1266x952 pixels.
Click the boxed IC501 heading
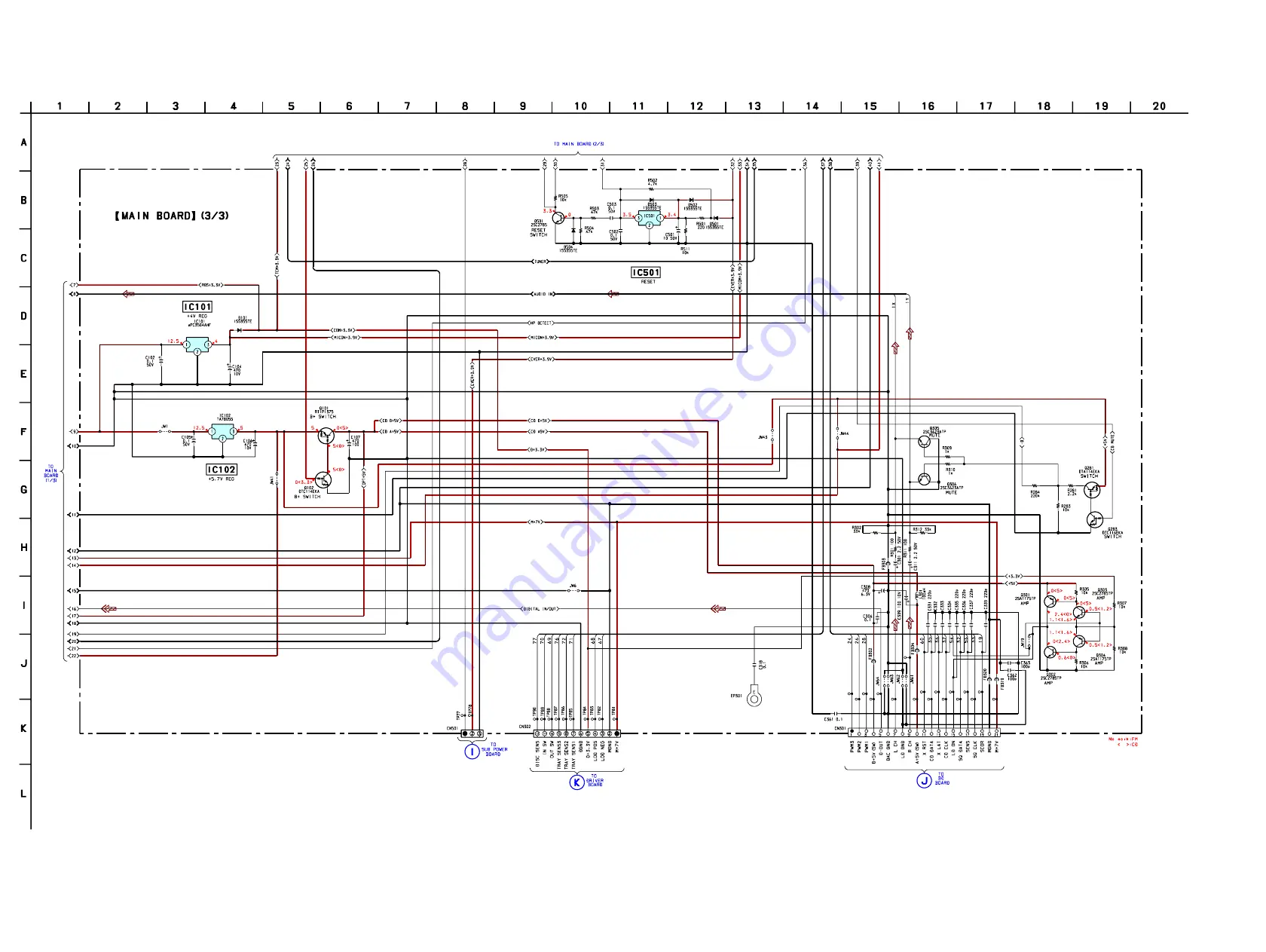646,273
